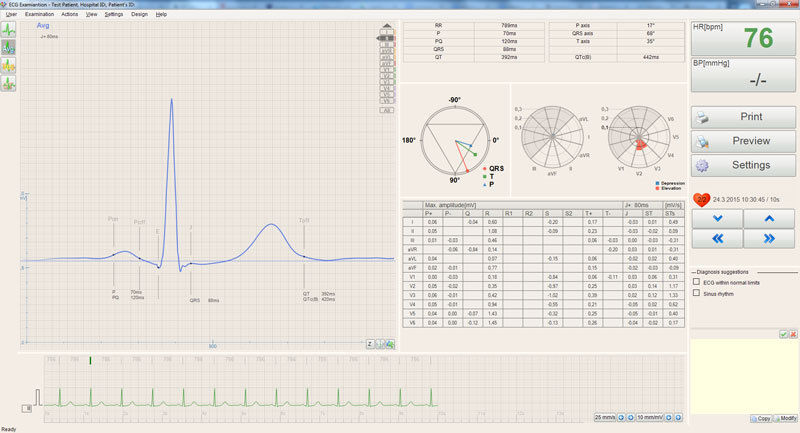Open the User menu

[x=11, y=14]
